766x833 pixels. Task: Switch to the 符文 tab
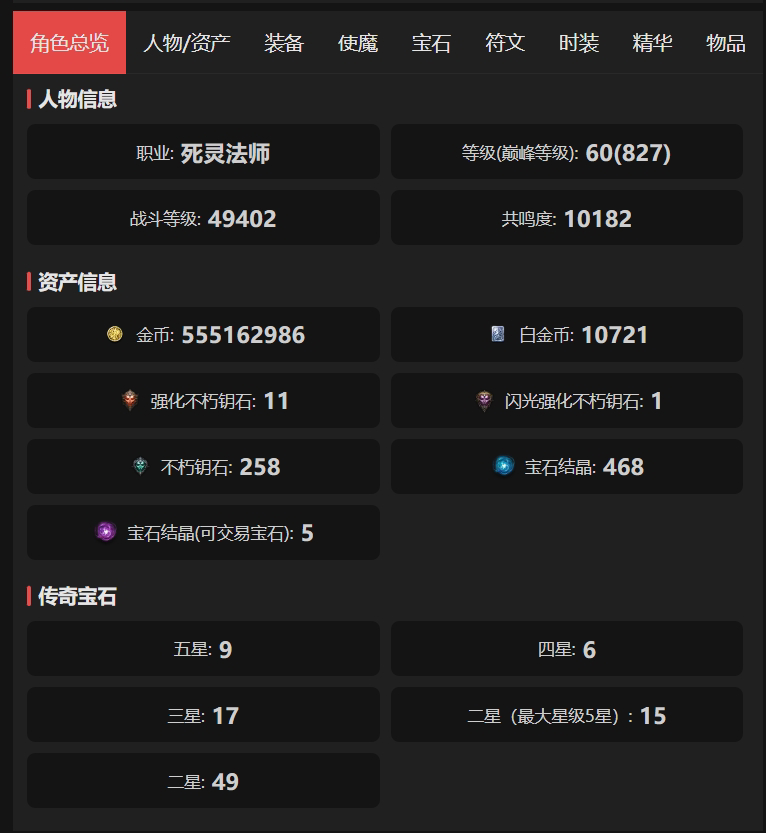point(505,42)
